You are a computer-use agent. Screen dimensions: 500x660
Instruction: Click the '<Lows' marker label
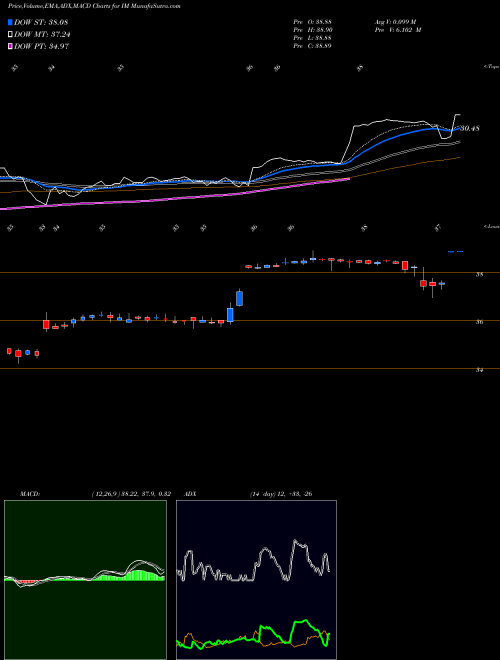(x=491, y=226)
